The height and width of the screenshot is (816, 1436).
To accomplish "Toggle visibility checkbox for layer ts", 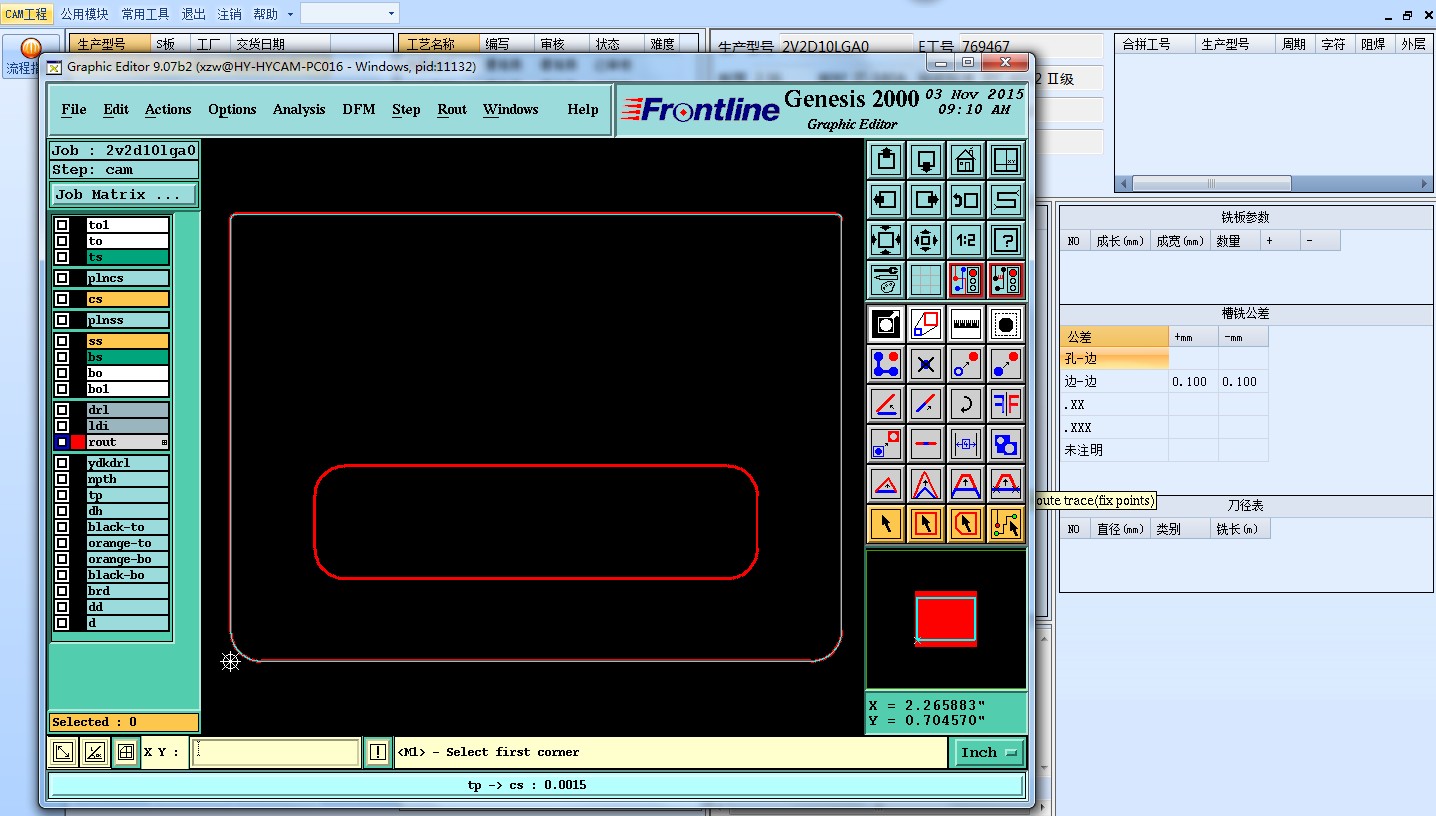I will coord(62,257).
